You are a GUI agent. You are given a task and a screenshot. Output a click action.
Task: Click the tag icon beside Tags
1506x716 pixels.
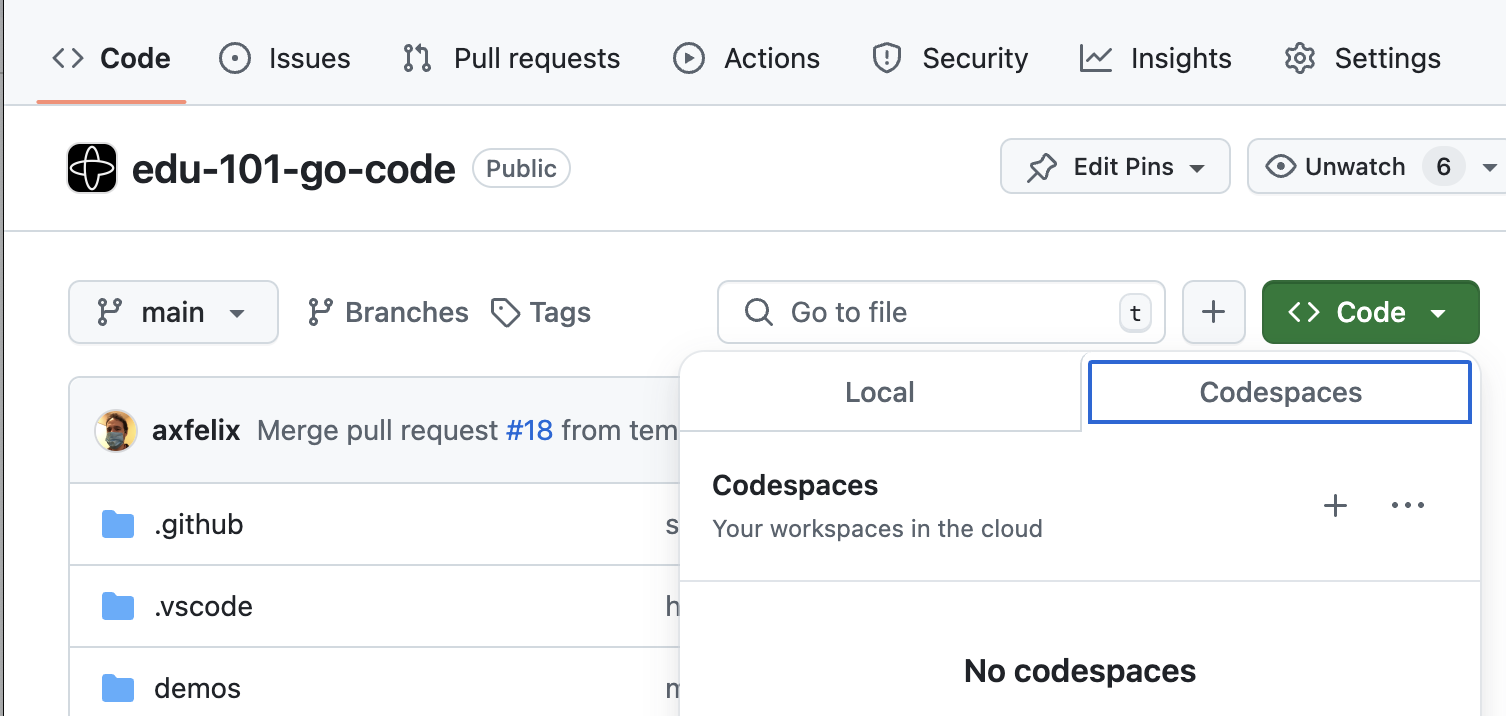505,313
